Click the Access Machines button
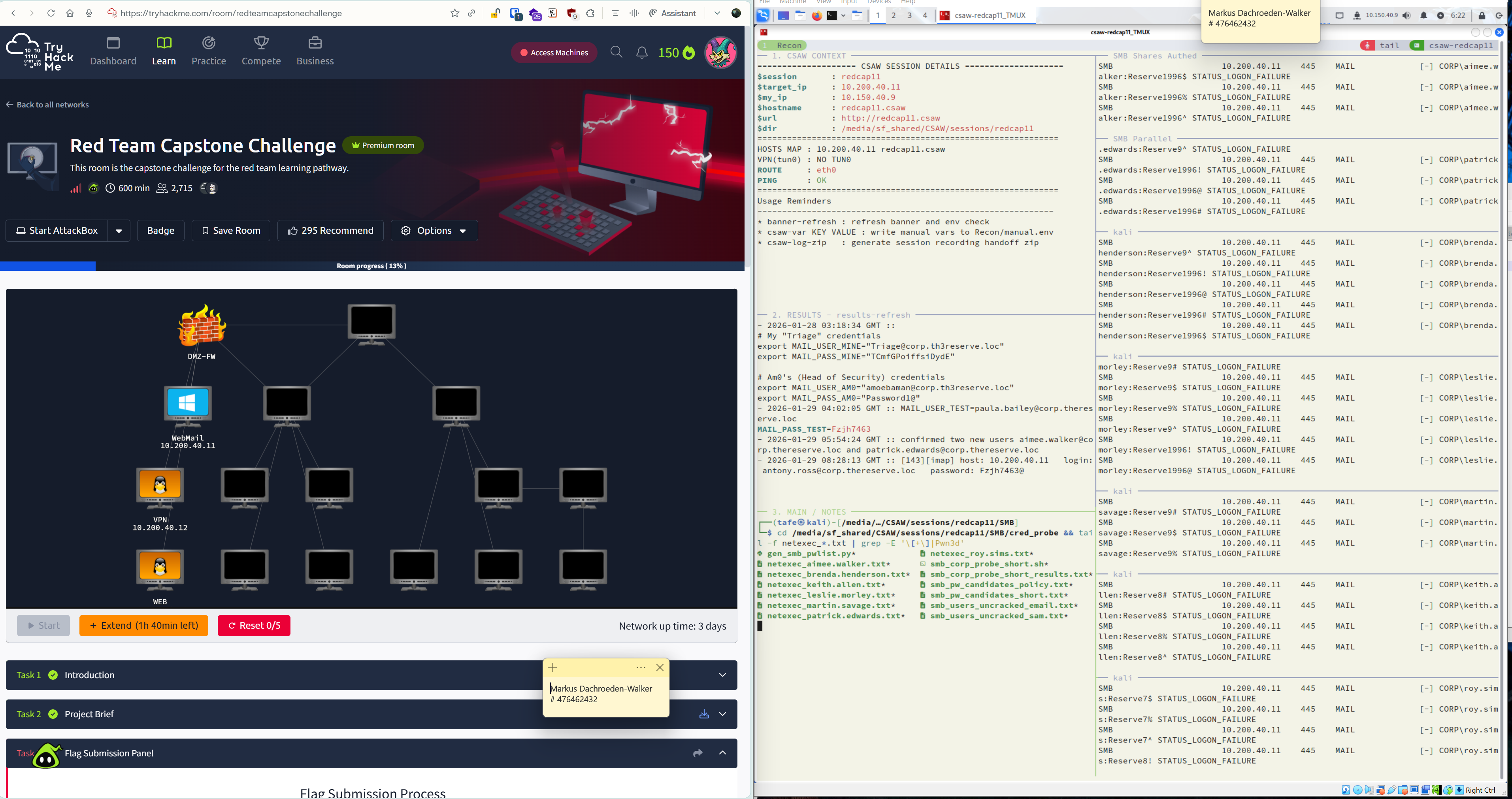 pyautogui.click(x=554, y=53)
